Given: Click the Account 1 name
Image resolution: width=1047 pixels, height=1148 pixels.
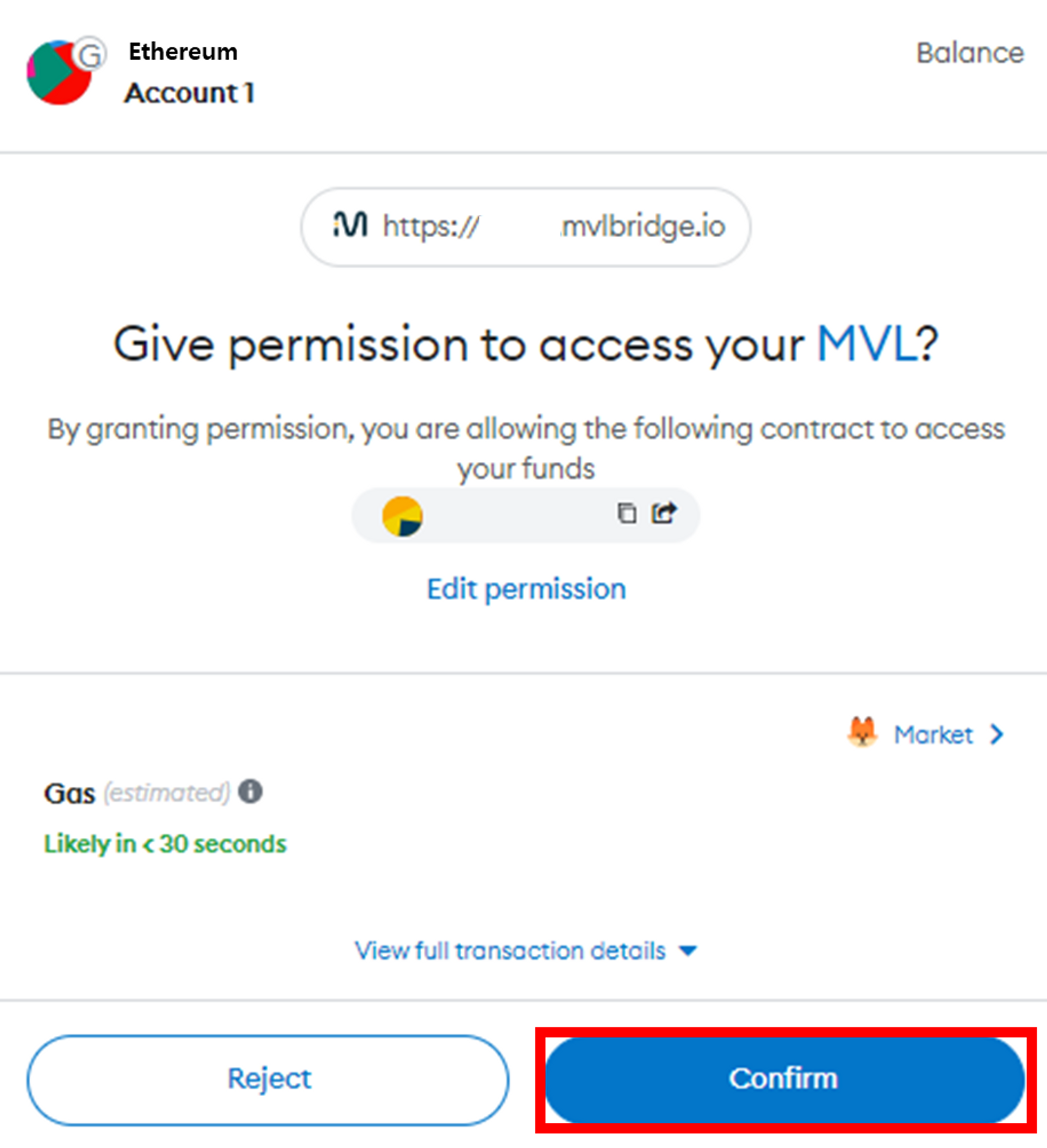Looking at the screenshot, I should [x=190, y=93].
